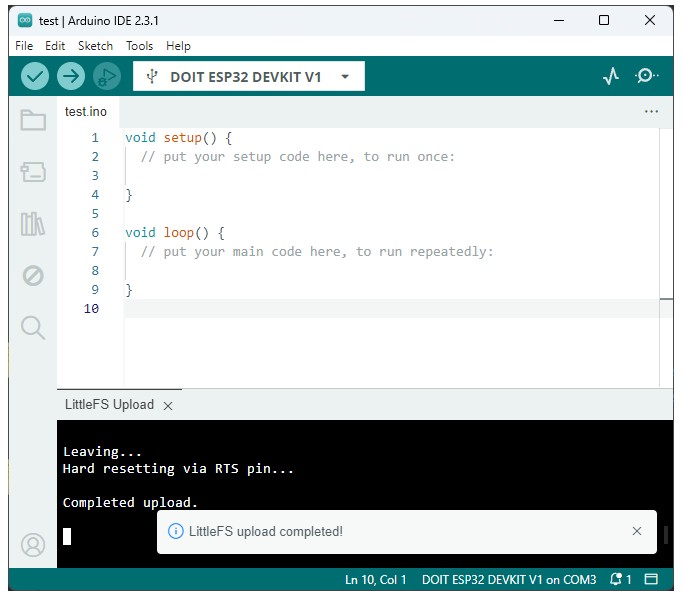The width and height of the screenshot is (684, 601).
Task: Open the Search sidebar panel
Action: (33, 328)
